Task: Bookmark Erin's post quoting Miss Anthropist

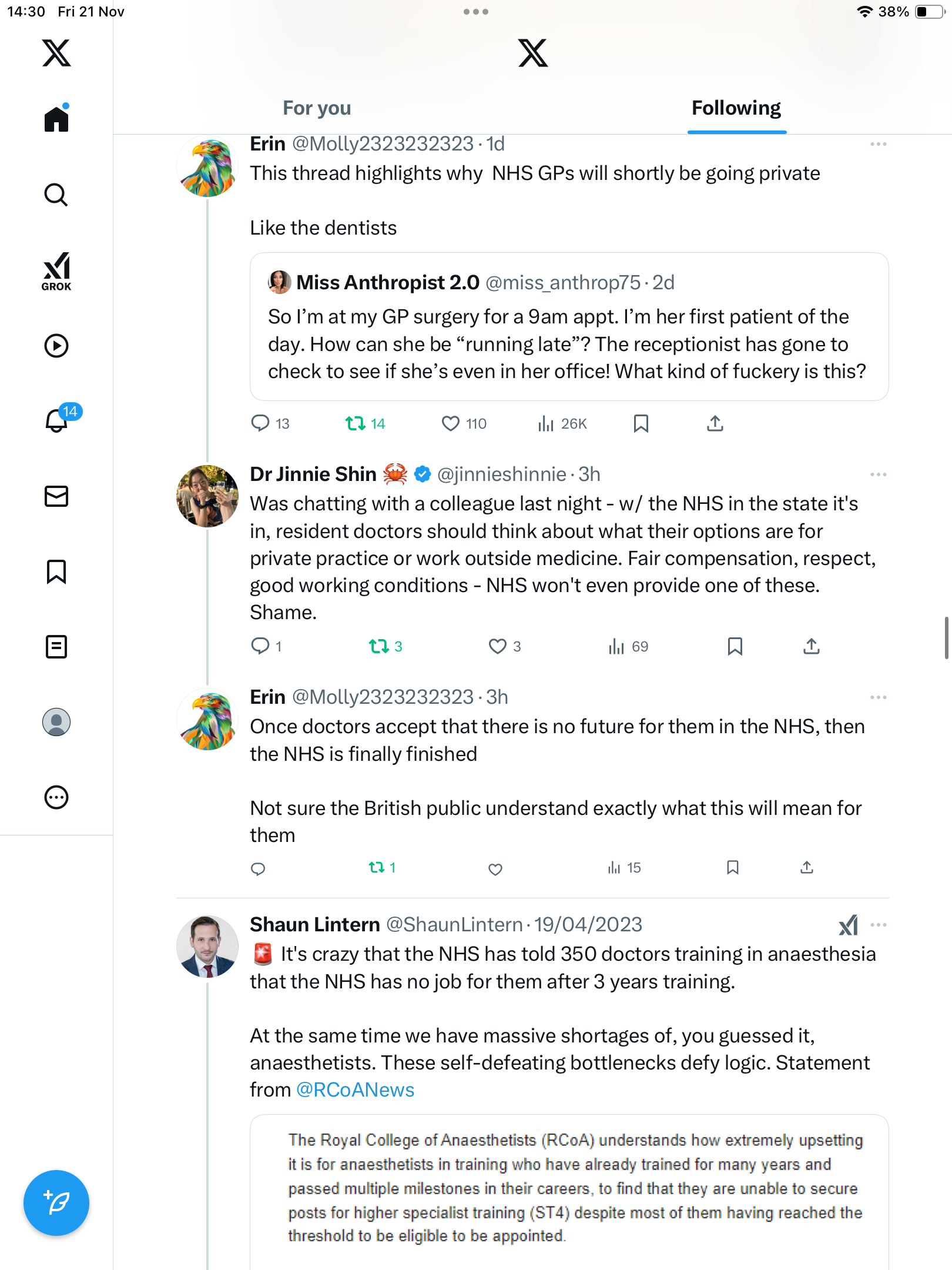Action: pyautogui.click(x=641, y=423)
